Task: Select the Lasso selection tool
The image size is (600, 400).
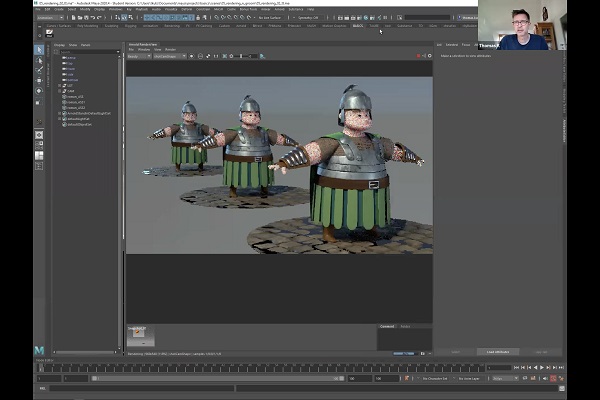Action: 39,60
